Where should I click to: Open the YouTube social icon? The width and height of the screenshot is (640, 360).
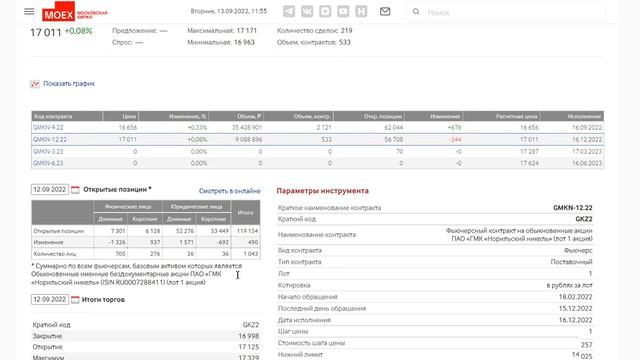click(x=343, y=11)
